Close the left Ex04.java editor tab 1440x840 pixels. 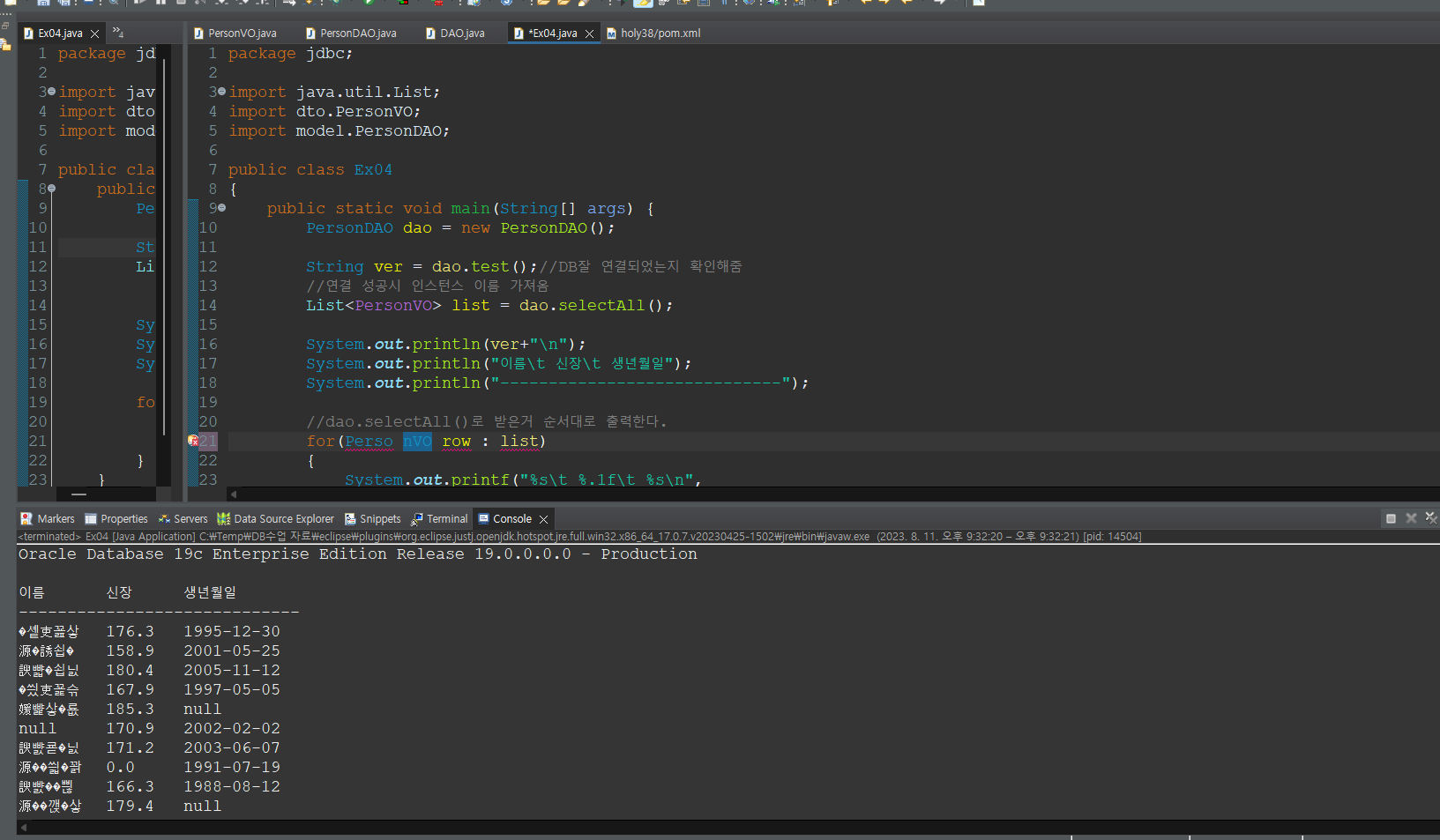coord(94,33)
